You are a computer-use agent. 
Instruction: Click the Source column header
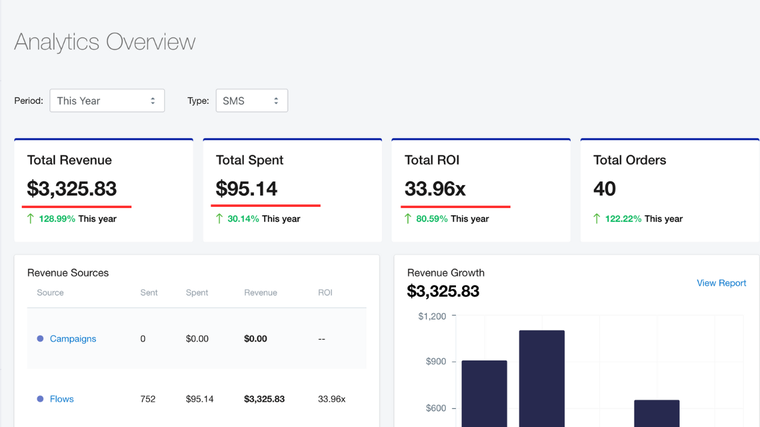pyautogui.click(x=50, y=293)
